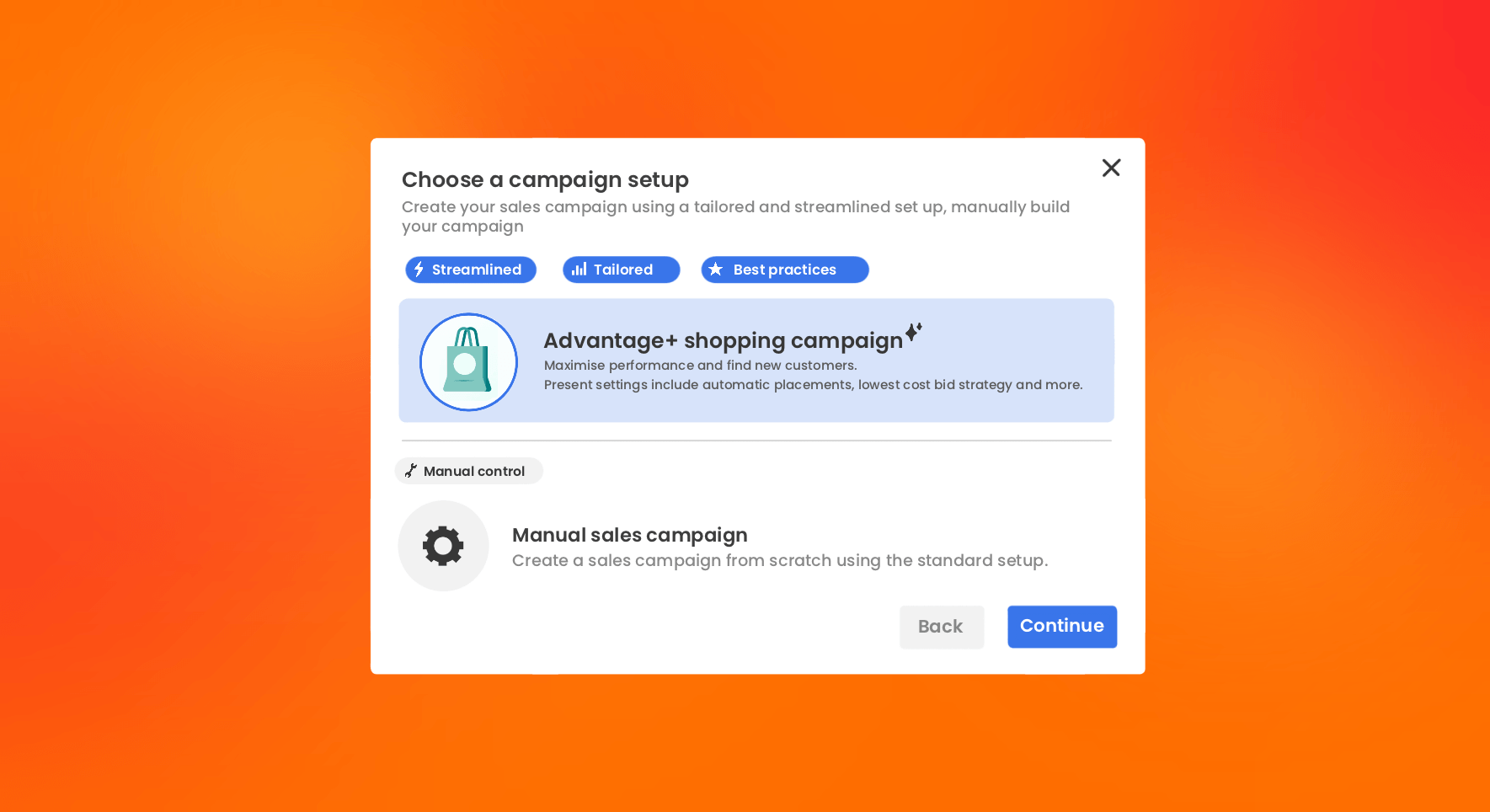The height and width of the screenshot is (812, 1490).
Task: Click the Best practices star icon
Action: [x=716, y=270]
